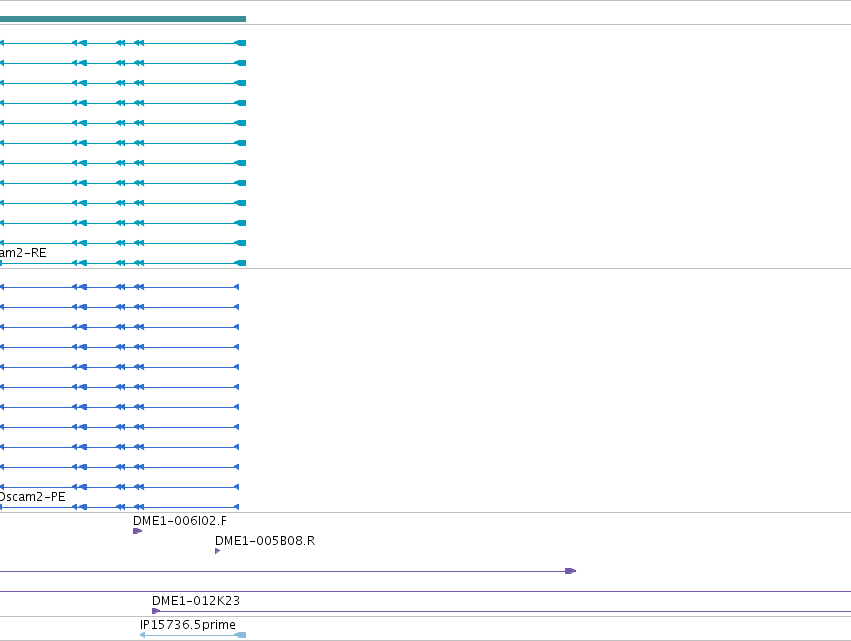Click the purple arrowhead ending the long purple feature

tap(570, 571)
